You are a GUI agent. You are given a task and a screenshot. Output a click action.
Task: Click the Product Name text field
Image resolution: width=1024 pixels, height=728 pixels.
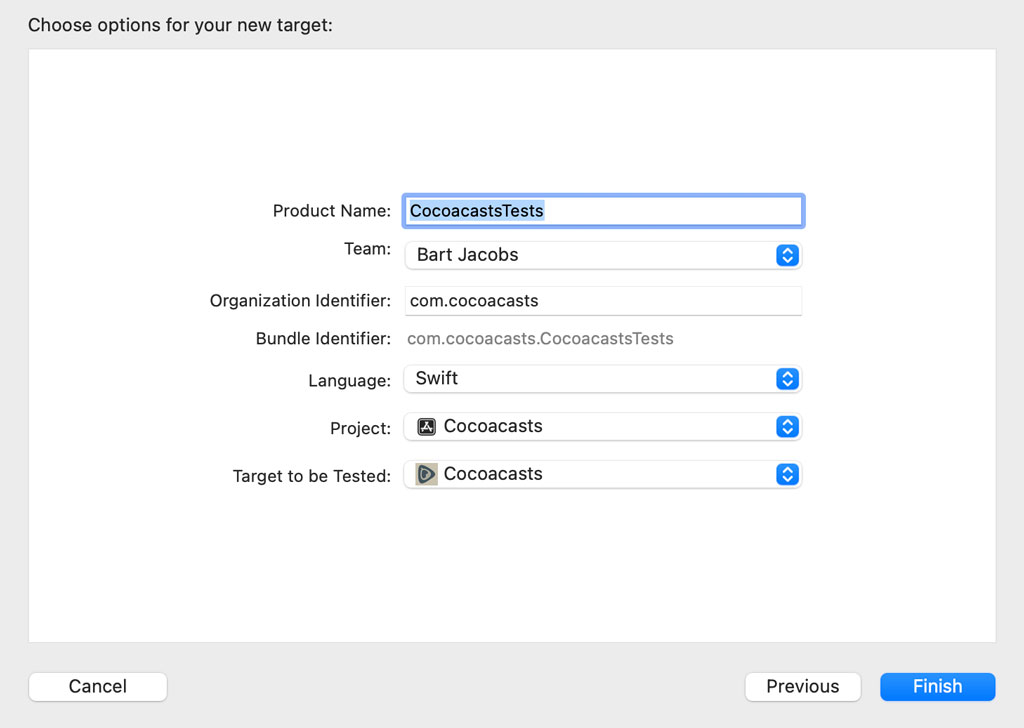tap(603, 211)
